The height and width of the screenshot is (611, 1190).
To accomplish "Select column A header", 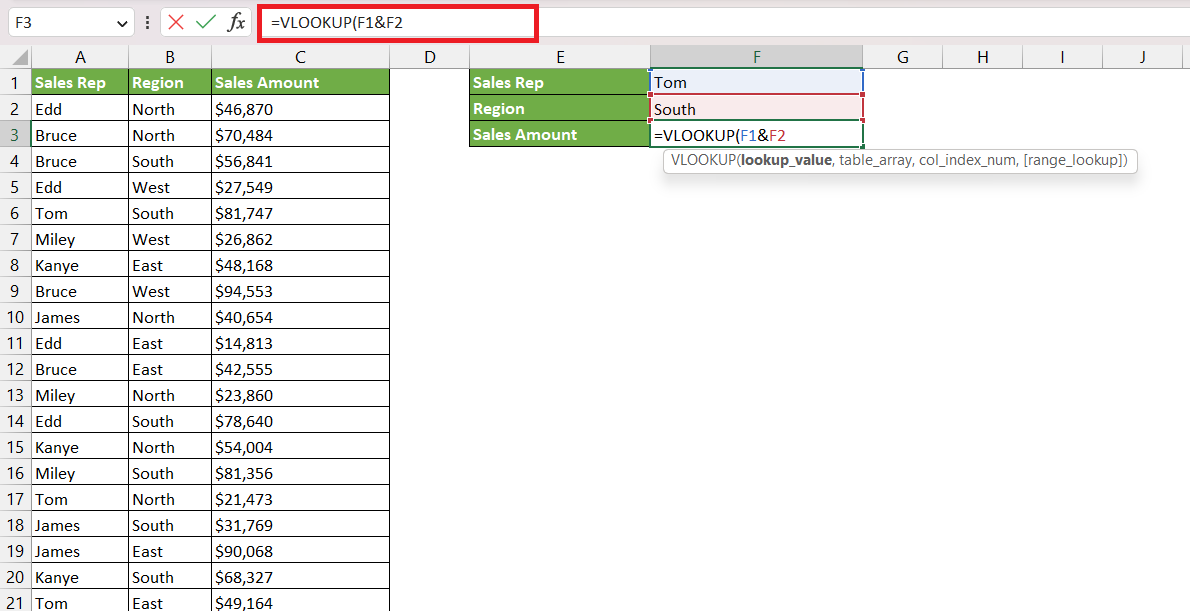I will [80, 57].
